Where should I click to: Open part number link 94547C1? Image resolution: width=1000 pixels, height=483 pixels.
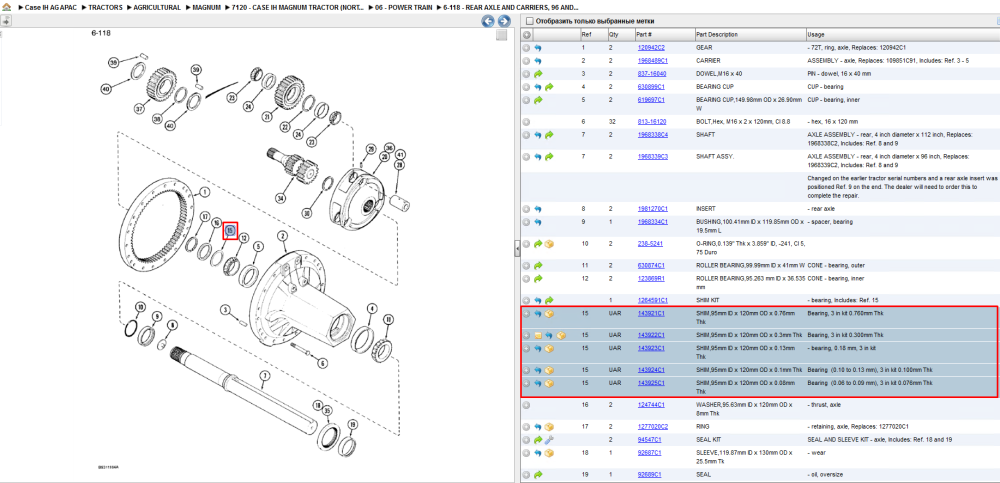pyautogui.click(x=649, y=440)
